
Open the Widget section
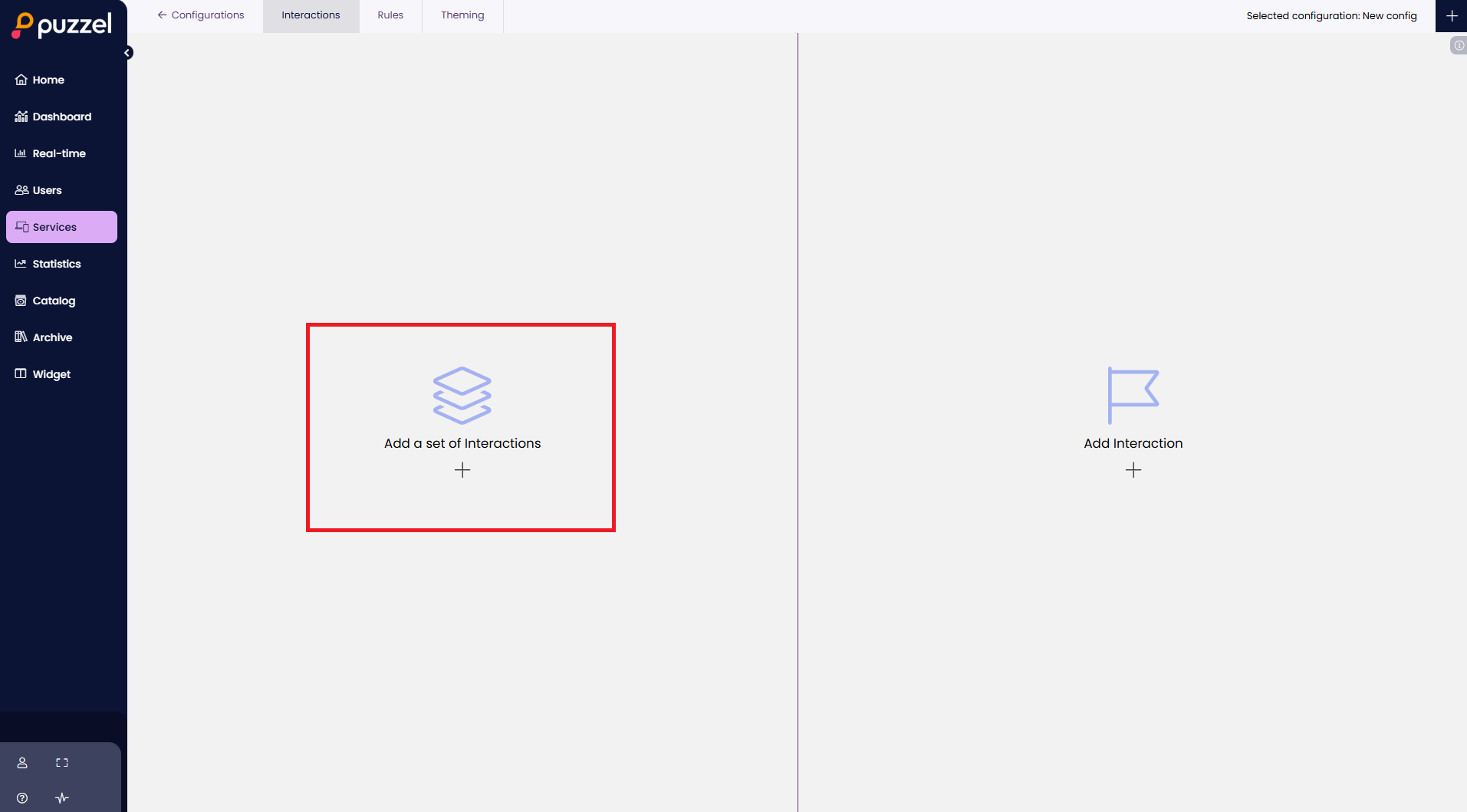51,374
